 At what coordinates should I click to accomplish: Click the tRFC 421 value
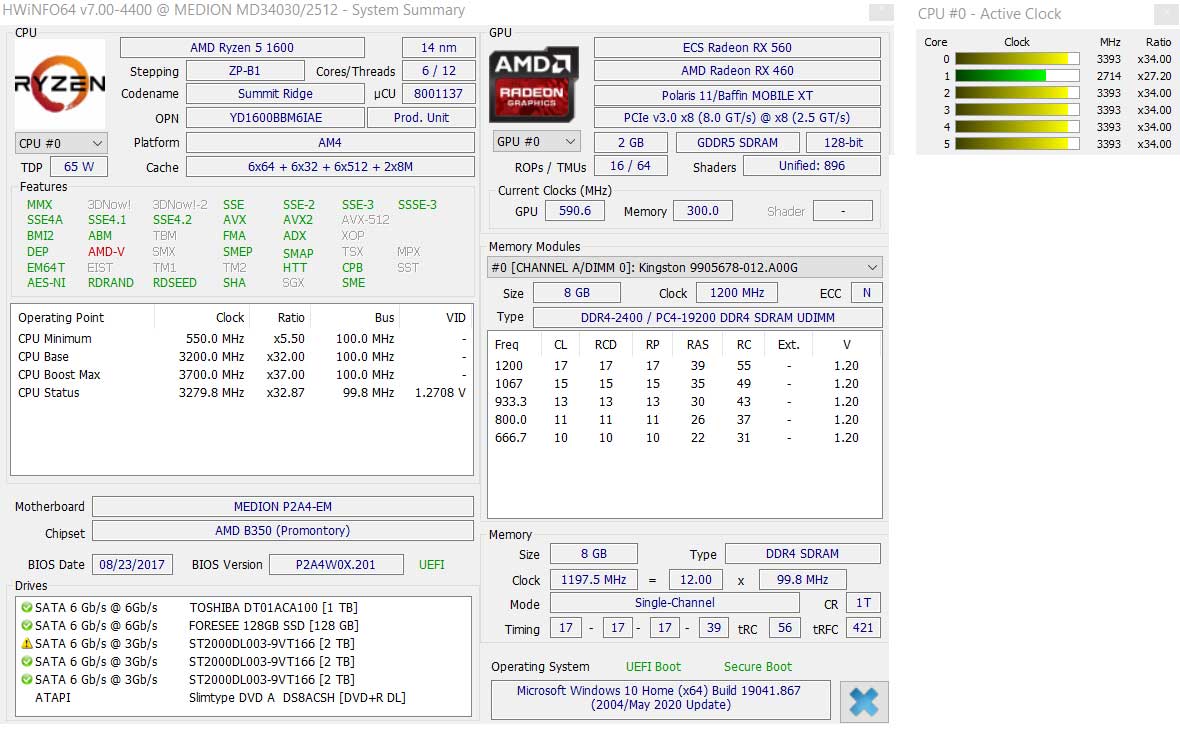(x=863, y=628)
